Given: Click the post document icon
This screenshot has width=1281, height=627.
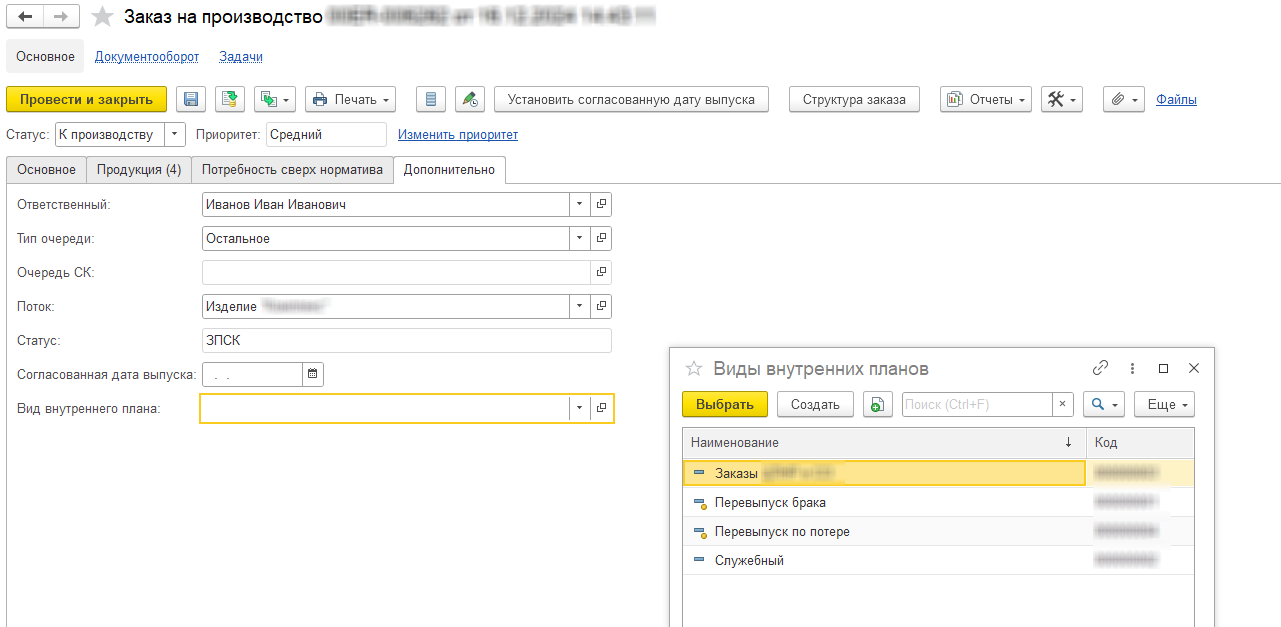Looking at the screenshot, I should (x=230, y=99).
